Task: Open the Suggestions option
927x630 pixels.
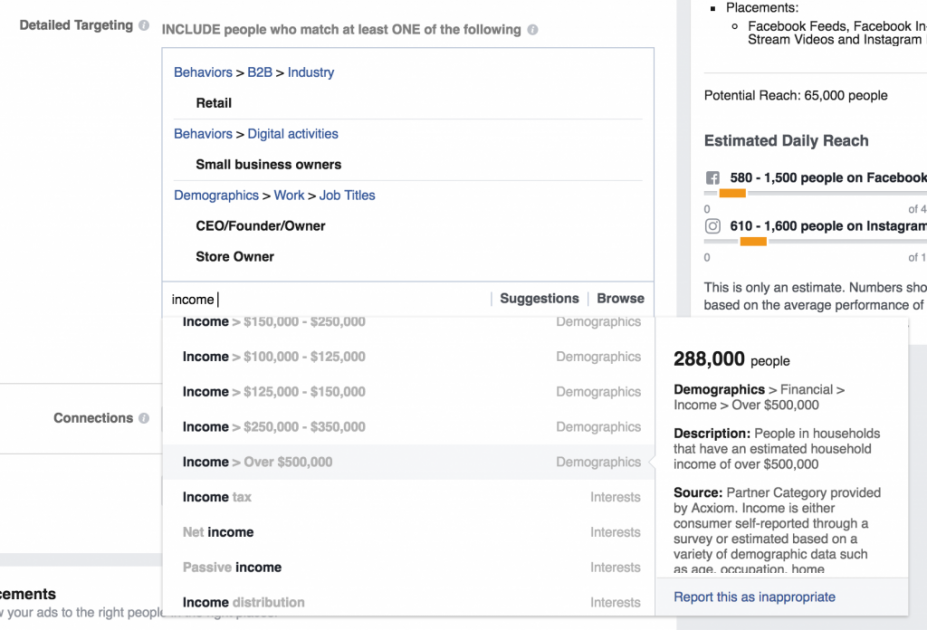Action: [539, 297]
